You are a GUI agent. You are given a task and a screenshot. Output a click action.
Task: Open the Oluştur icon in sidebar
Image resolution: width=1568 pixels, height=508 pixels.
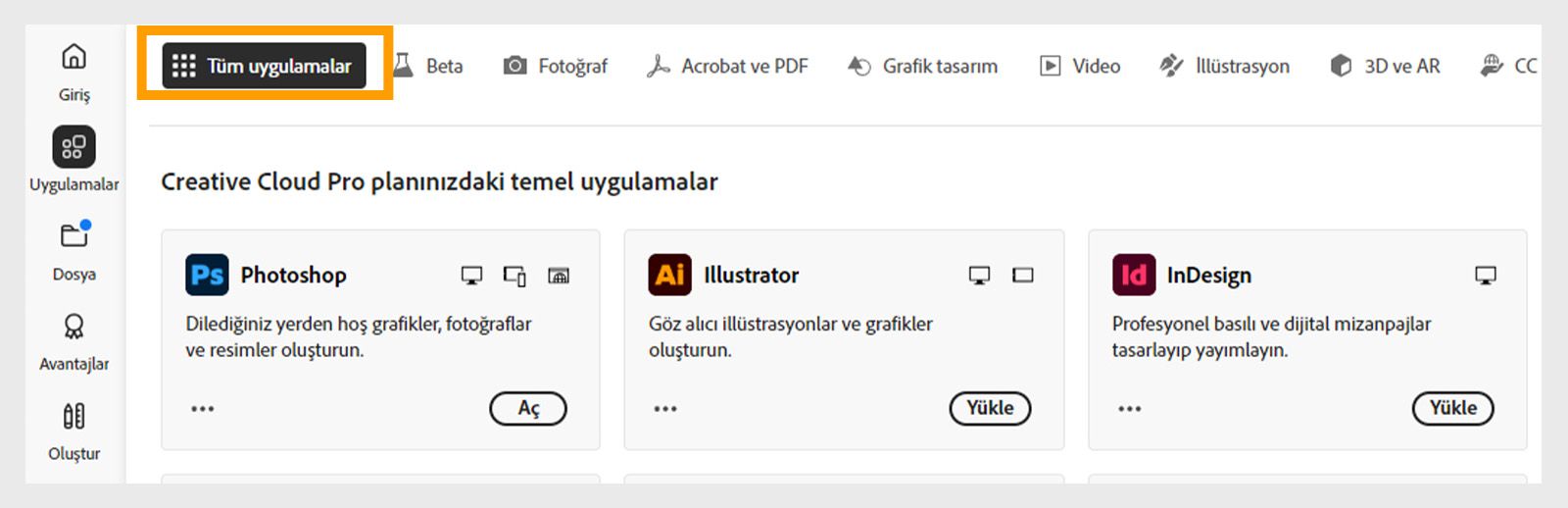(73, 416)
